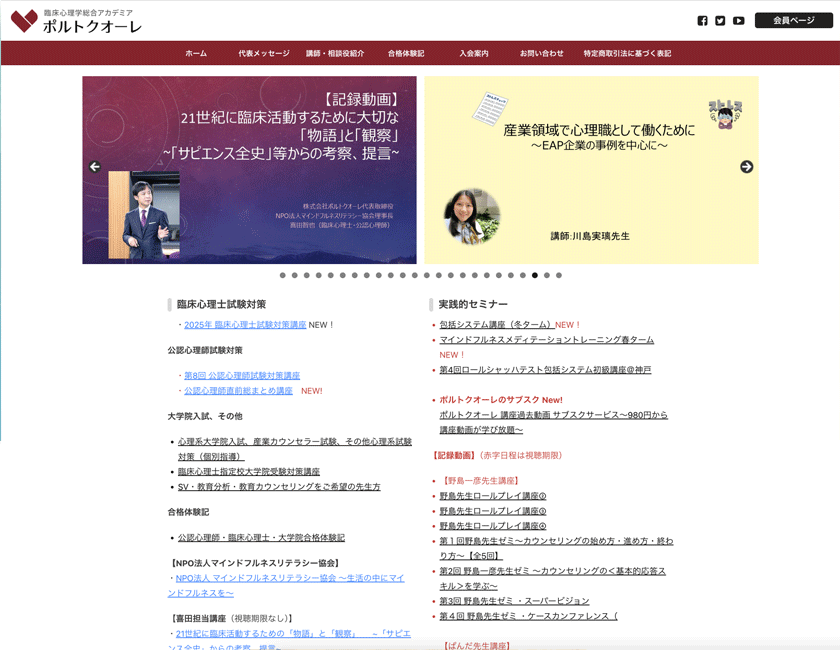Viewport: 840px width, 650px height.
Task: Click 【野島一彦先生講座】 red label
Action: 479,481
